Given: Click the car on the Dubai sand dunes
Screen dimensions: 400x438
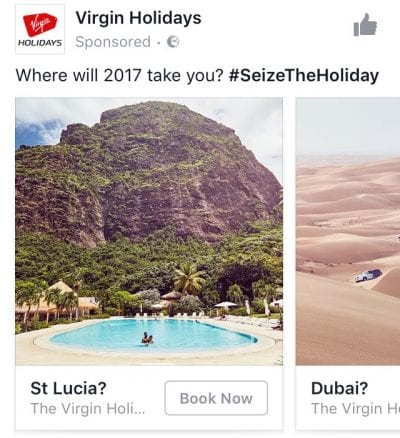Looking at the screenshot, I should point(368,276).
